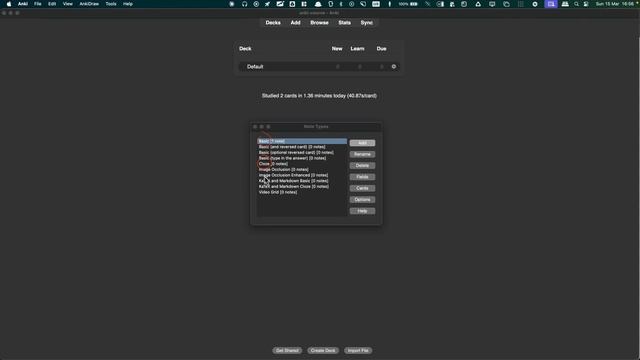Select KaTeX and Markdown Basic note type
This screenshot has height=360, width=640.
tap(302, 181)
